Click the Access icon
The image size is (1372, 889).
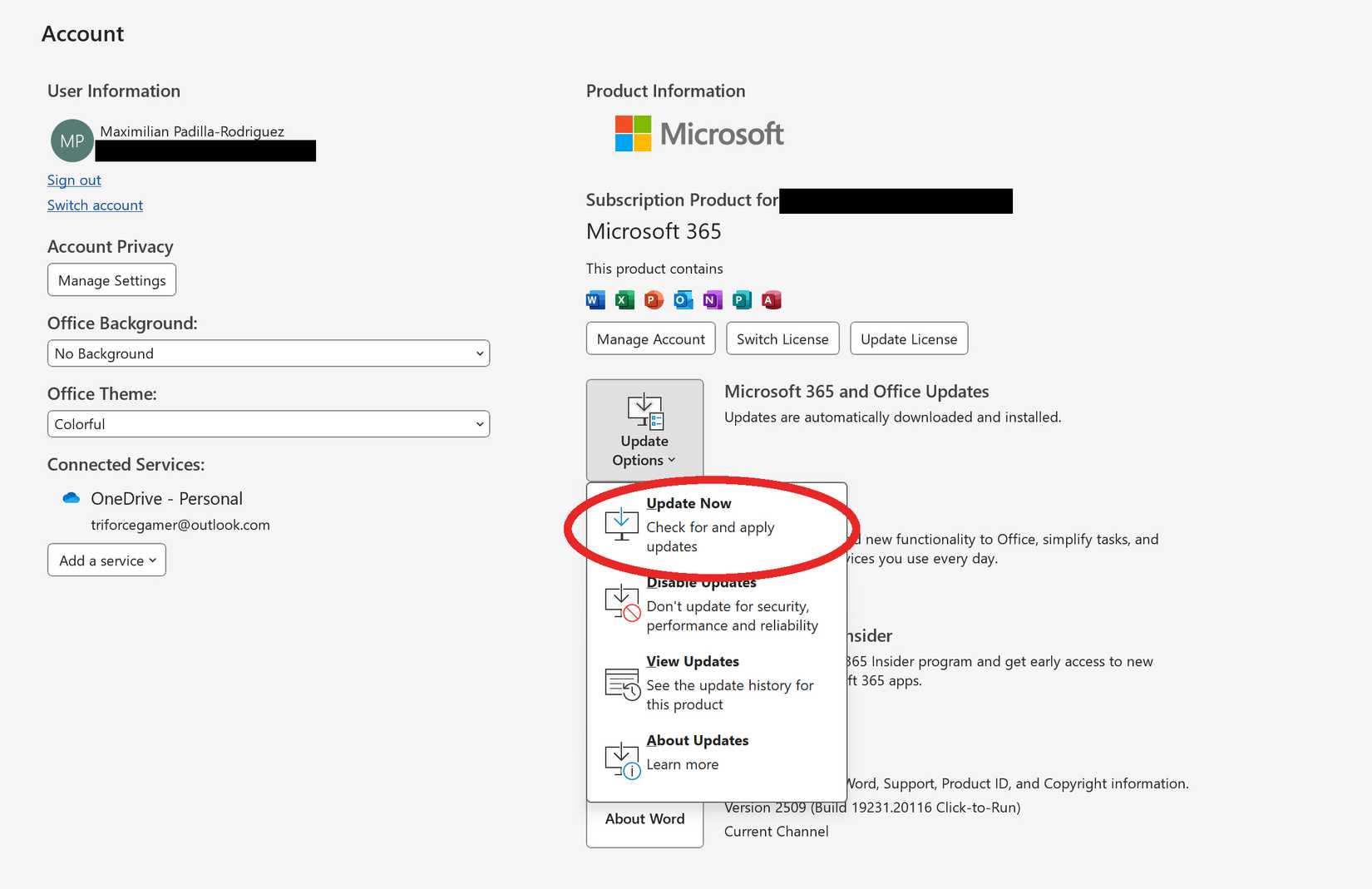772,299
